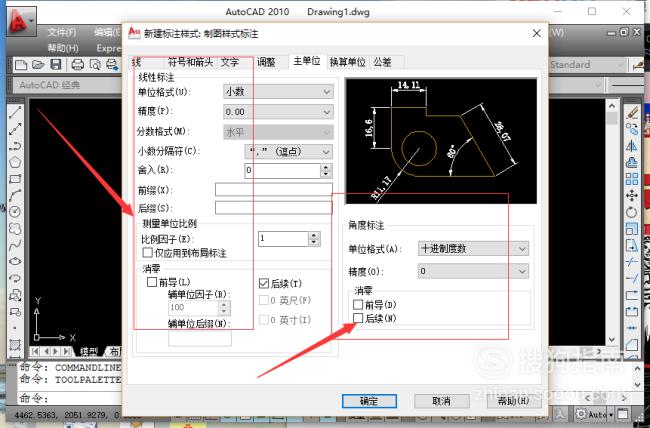Select the Ellipse tool
Viewport: 650px width, 428px height.
coord(15,262)
